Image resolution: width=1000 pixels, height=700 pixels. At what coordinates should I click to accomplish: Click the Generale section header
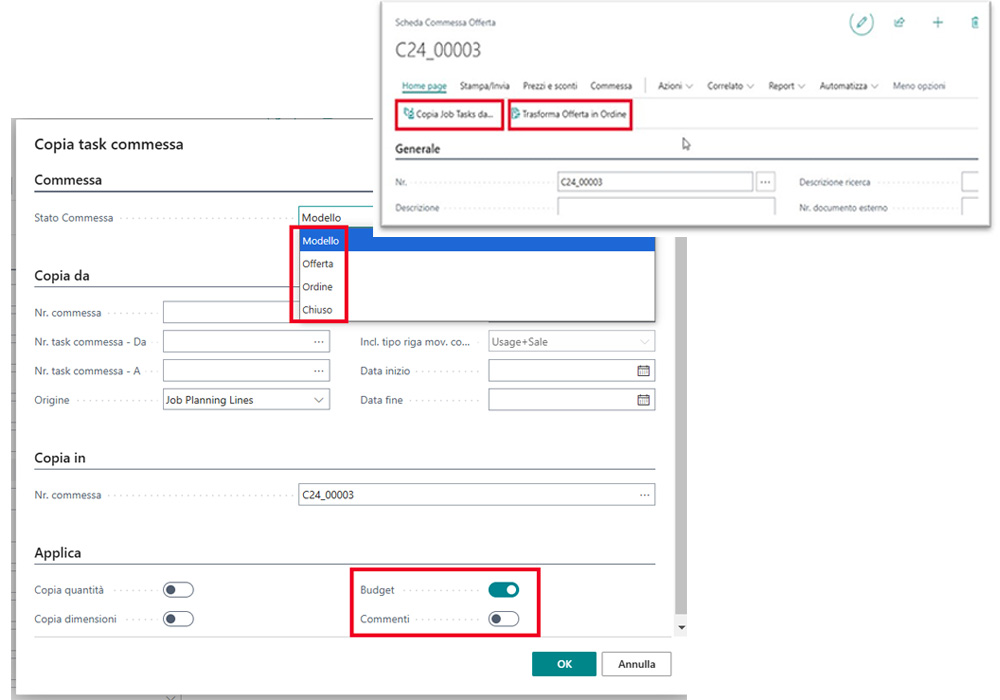point(418,149)
